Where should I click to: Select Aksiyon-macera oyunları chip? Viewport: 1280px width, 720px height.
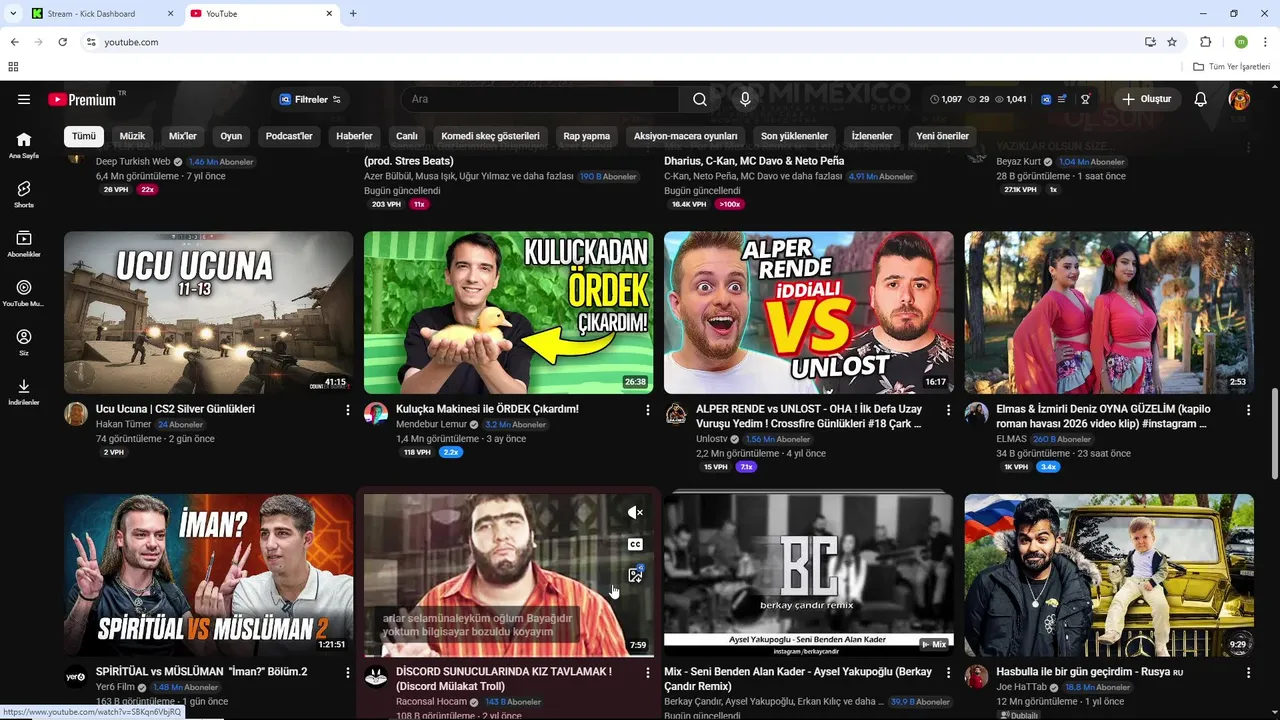tap(686, 136)
